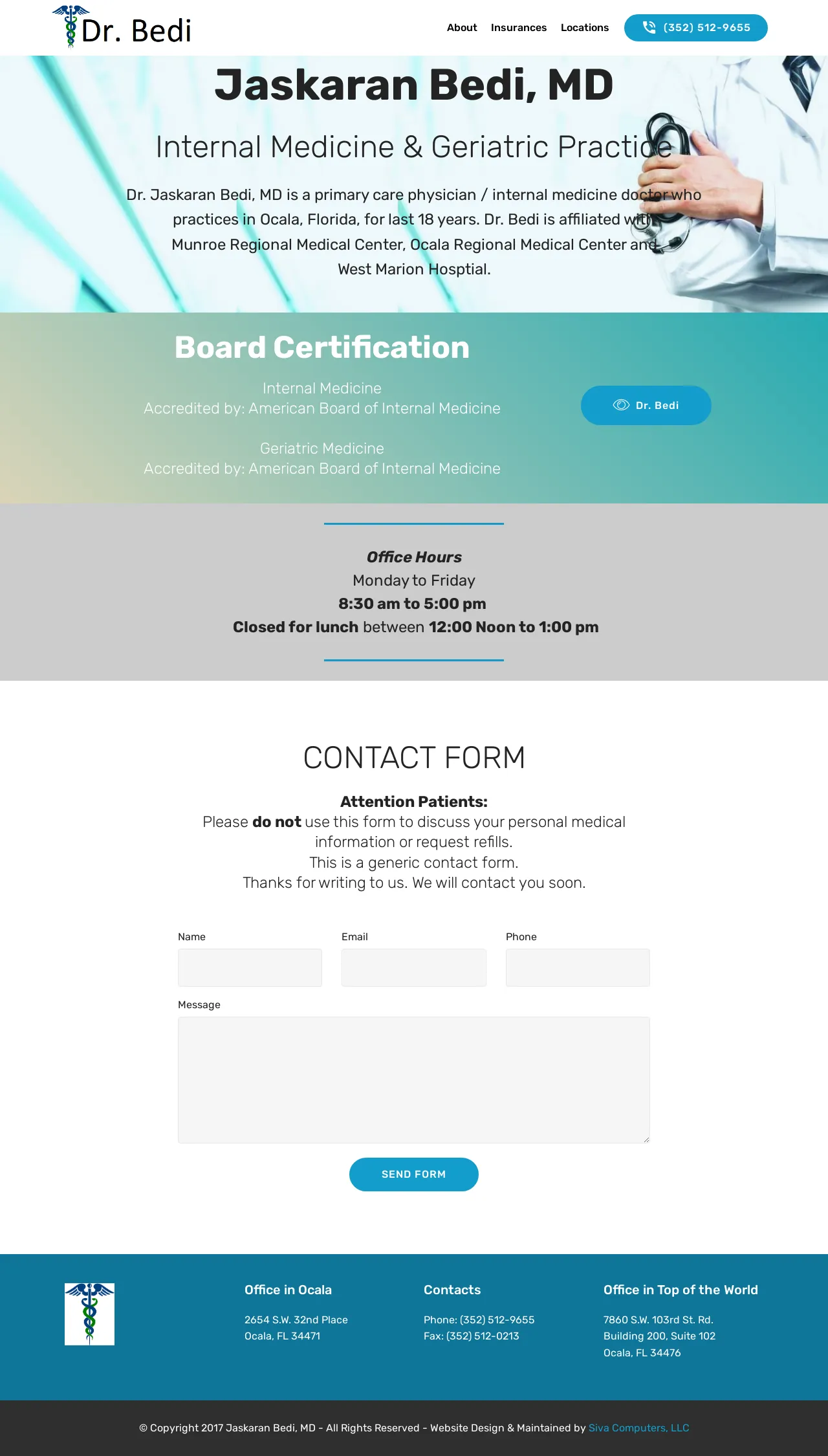Click the Office in Ocala footer heading
The height and width of the screenshot is (1456, 828).
[x=288, y=1290]
